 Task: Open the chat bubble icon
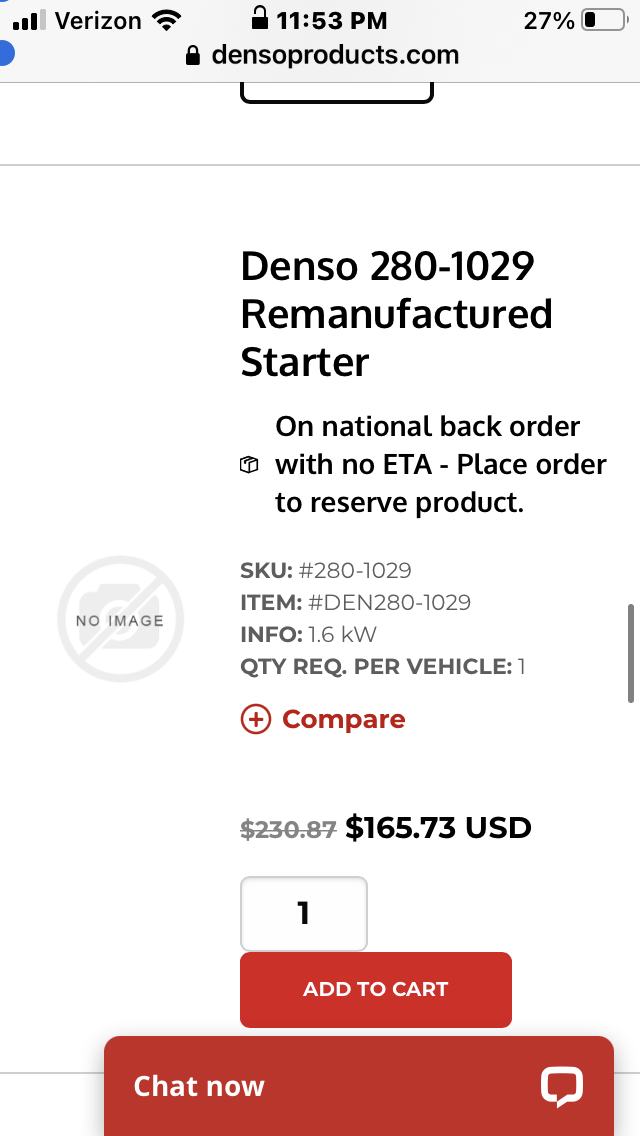562,1086
